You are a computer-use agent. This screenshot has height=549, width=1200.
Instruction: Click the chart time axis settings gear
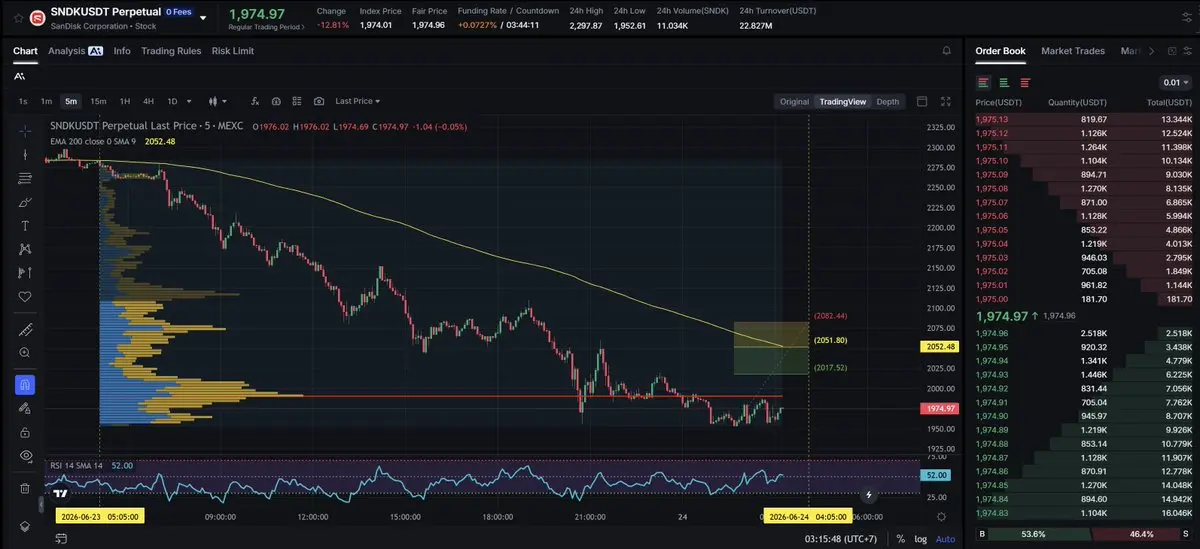tap(941, 517)
